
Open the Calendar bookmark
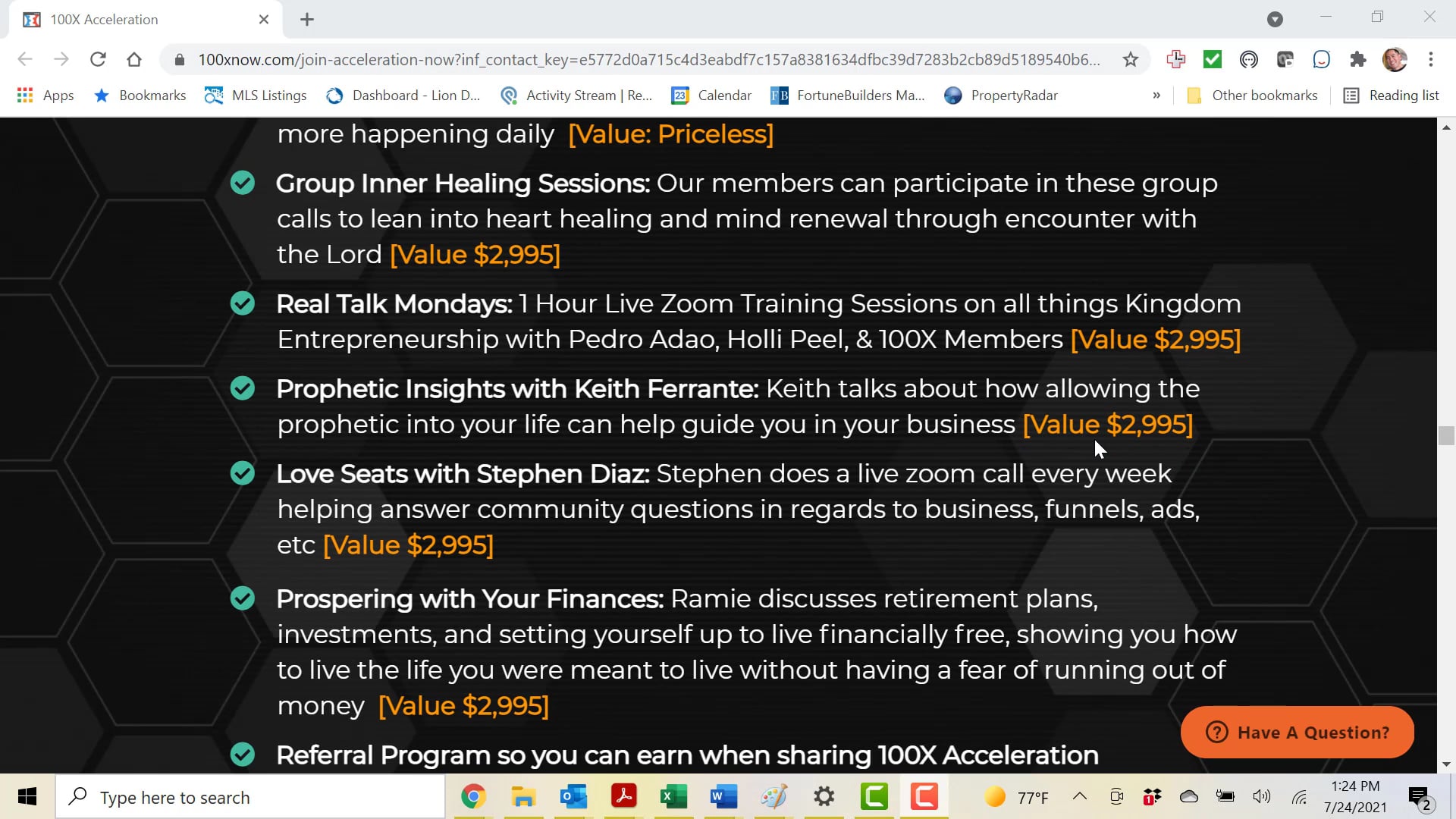[x=711, y=96]
